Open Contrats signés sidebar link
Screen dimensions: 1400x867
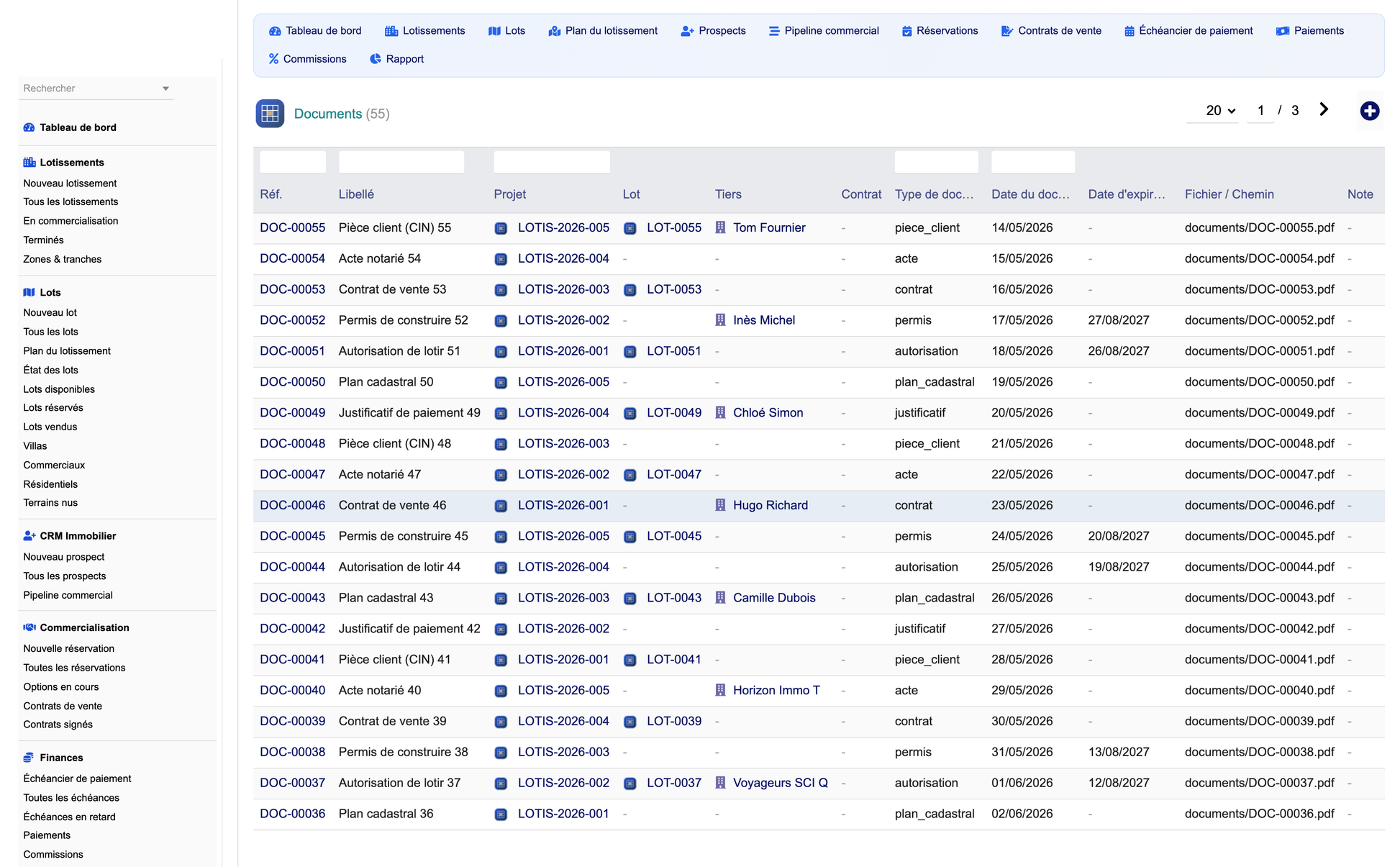[x=58, y=725]
